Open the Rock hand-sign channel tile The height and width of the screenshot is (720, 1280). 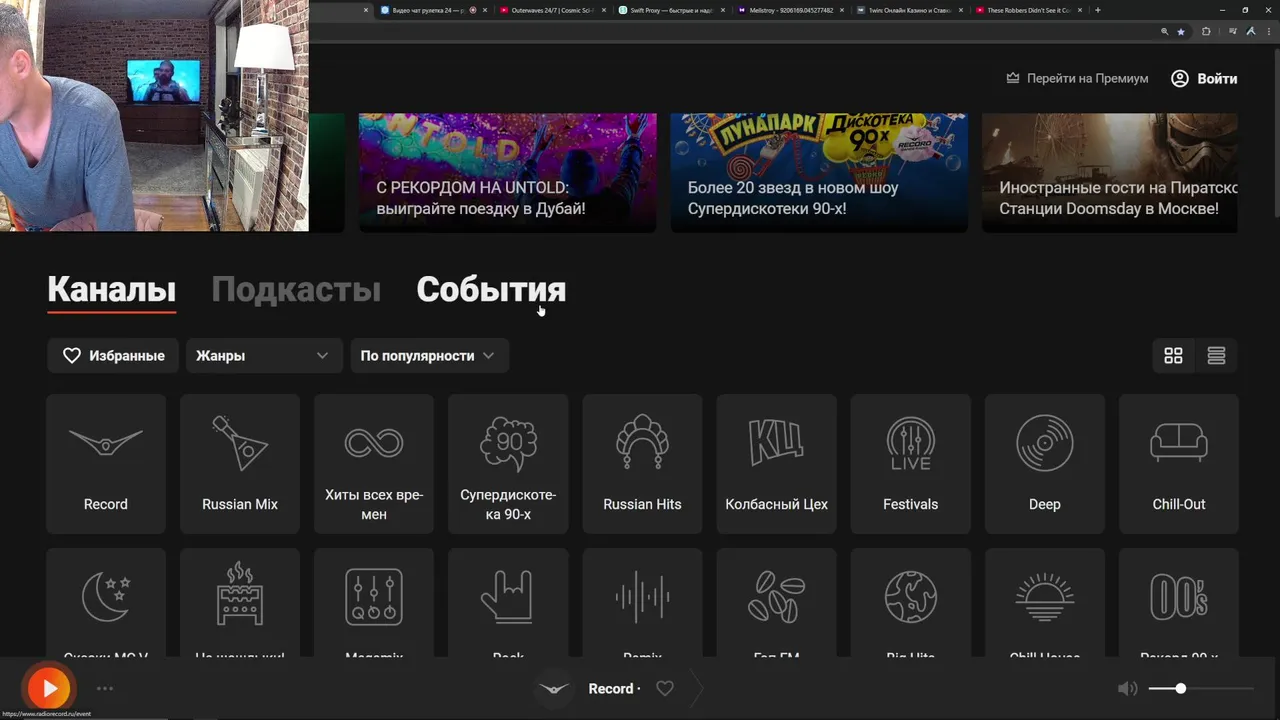508,602
